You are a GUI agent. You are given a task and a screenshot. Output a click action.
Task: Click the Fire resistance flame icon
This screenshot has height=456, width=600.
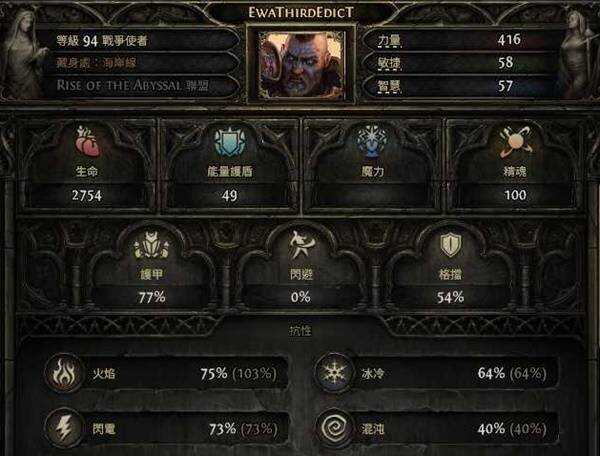64,373
